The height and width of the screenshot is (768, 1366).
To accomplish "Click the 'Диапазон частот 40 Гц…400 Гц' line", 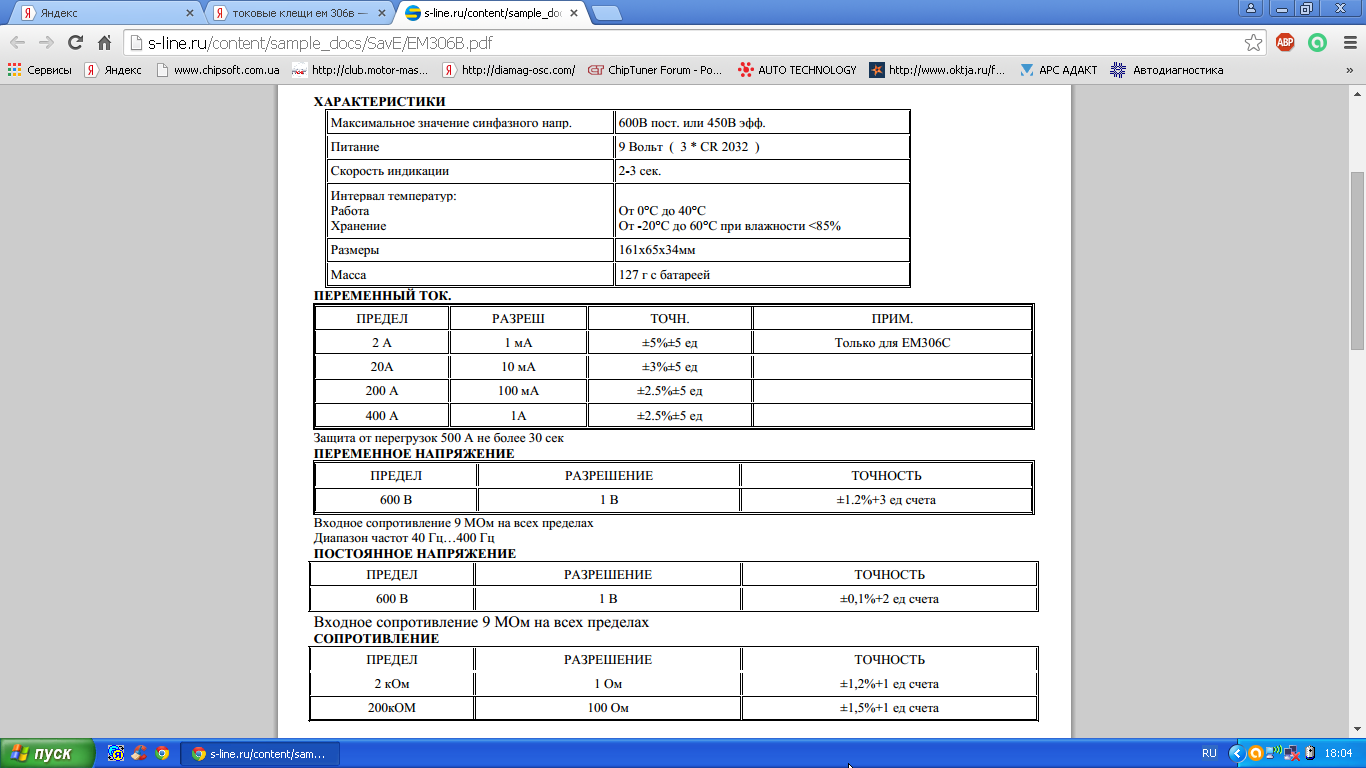I will click(x=404, y=538).
